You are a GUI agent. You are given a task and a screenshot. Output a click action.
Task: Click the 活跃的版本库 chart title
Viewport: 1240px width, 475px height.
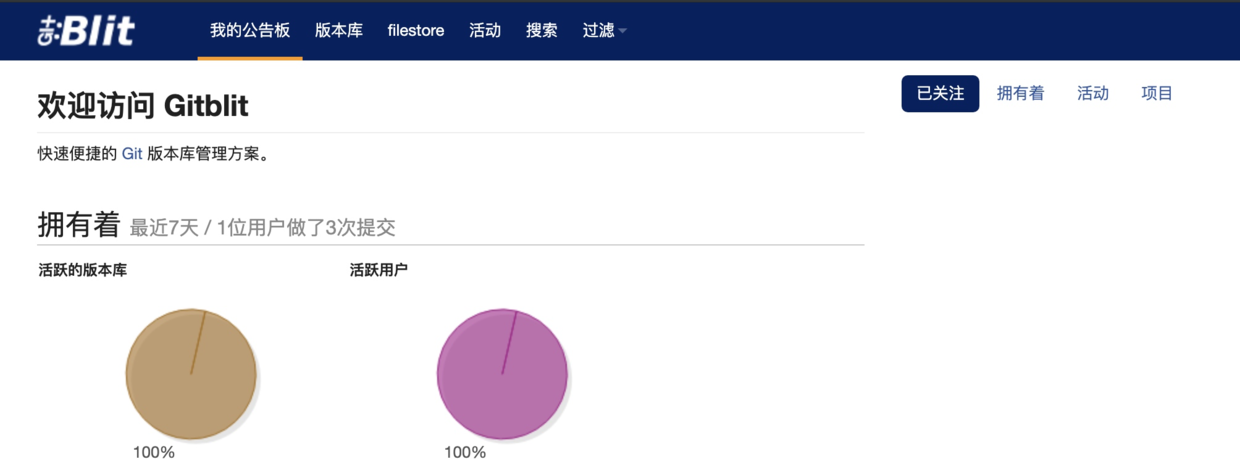[x=83, y=270]
